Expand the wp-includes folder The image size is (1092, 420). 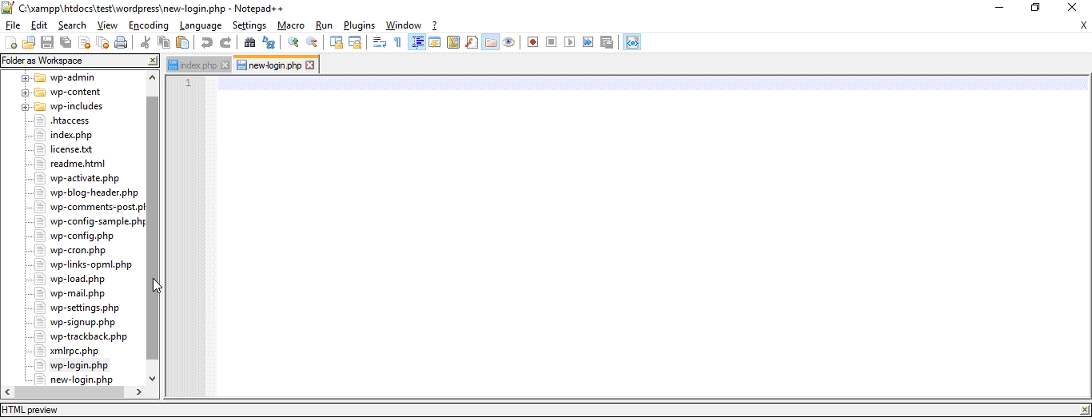pos(25,107)
